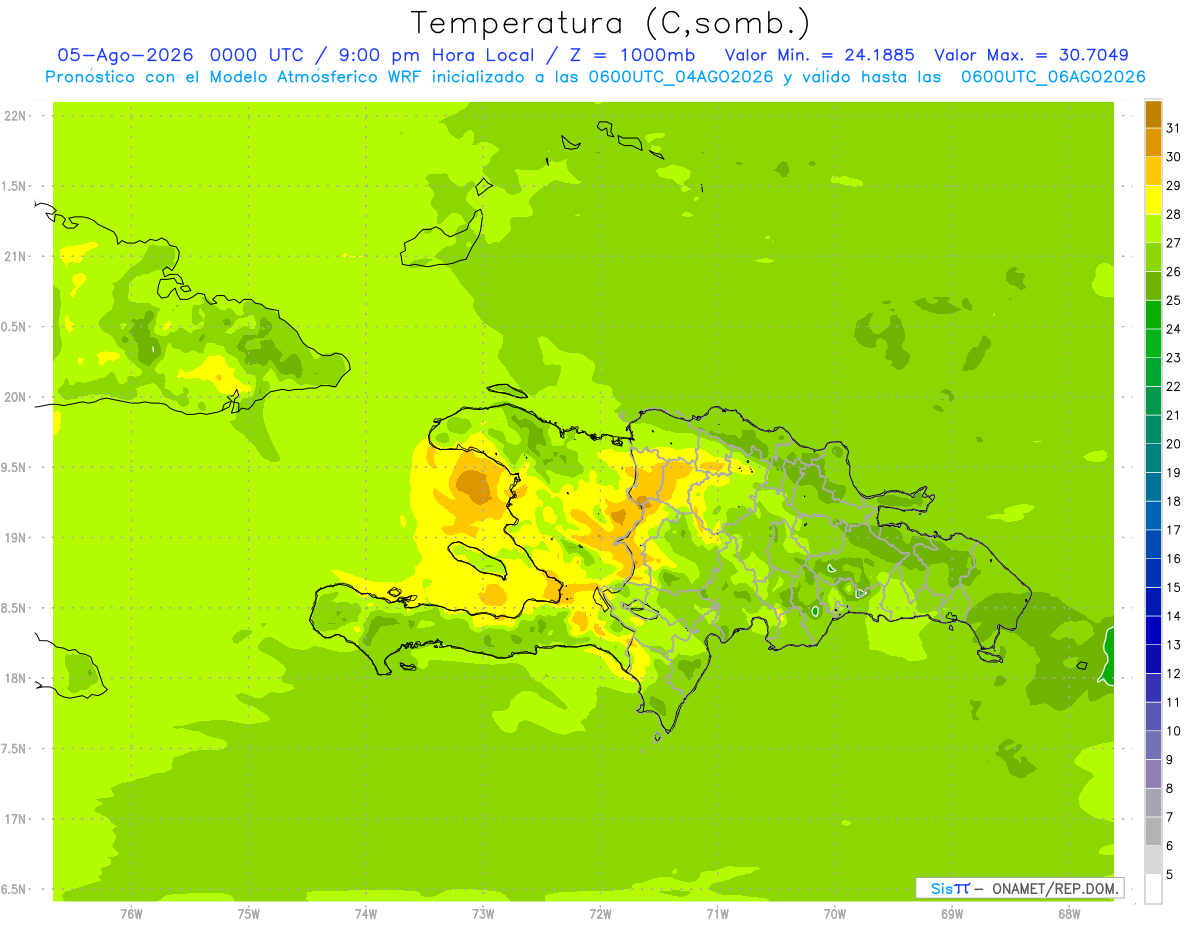This screenshot has height=927, width=1200.
Task: Click the date text "05-Ago-2026"
Action: pos(126,55)
